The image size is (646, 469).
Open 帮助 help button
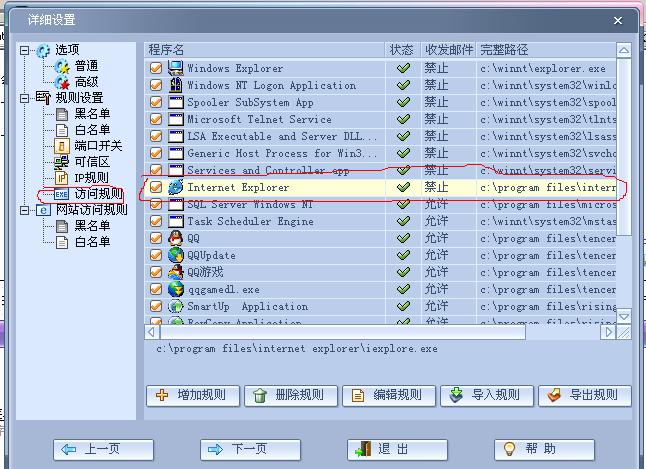[545, 449]
